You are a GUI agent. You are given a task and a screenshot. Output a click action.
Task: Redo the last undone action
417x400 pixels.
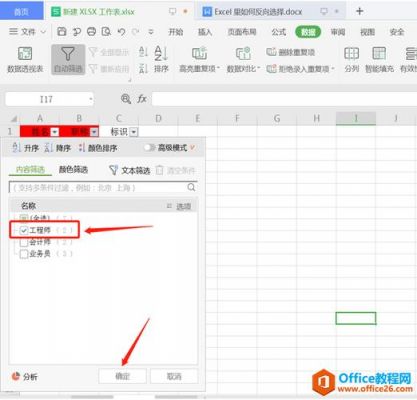click(136, 32)
